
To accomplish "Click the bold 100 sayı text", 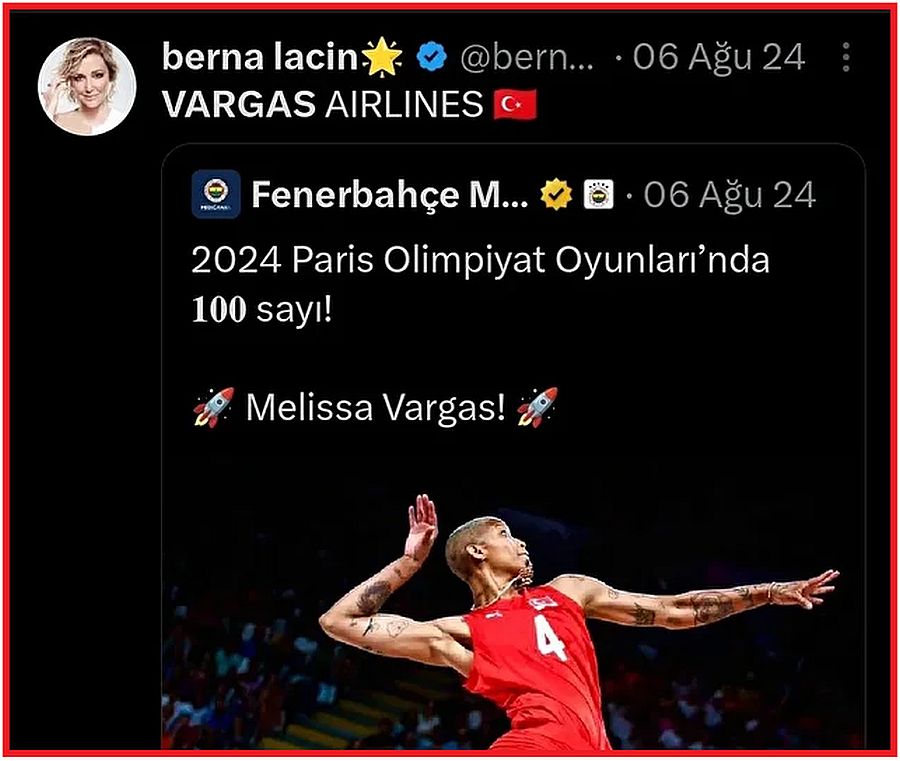I will coord(262,310).
